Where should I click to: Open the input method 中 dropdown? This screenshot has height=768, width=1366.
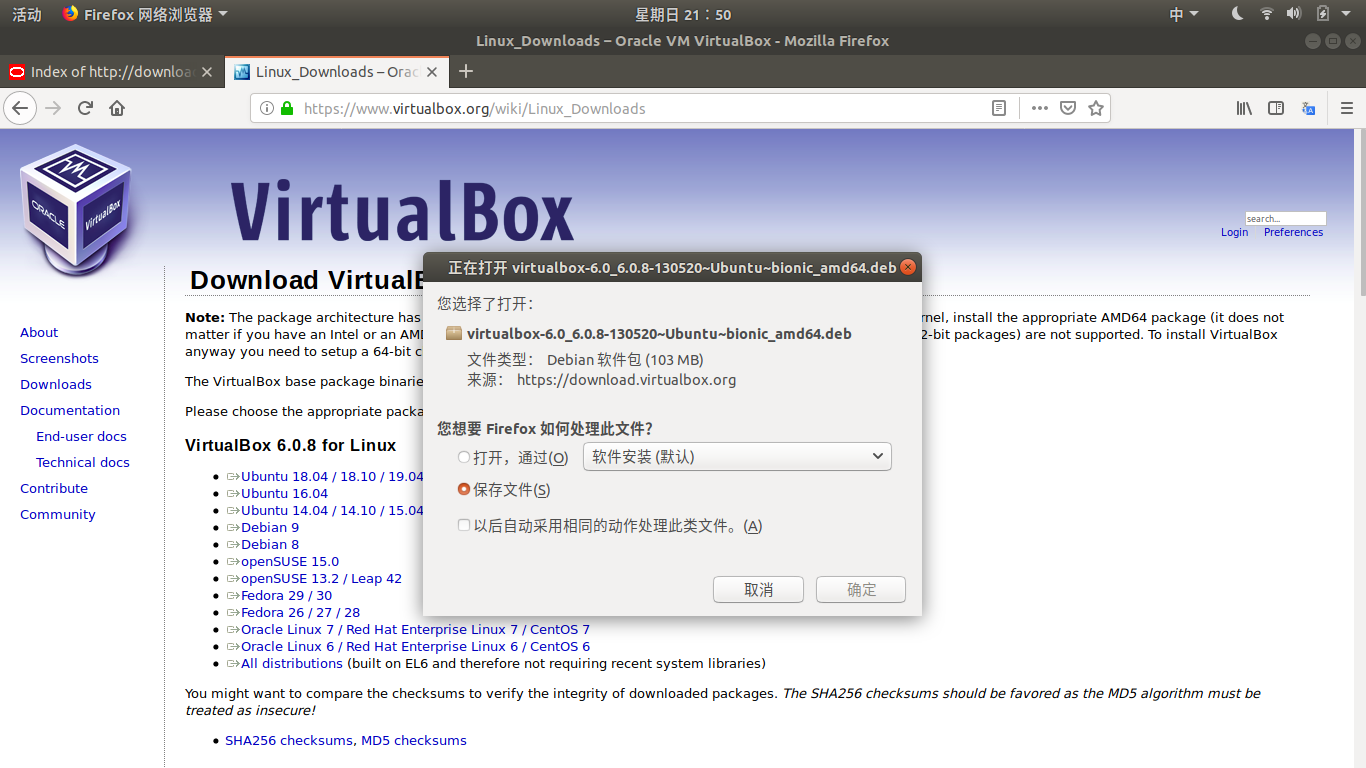point(1184,14)
